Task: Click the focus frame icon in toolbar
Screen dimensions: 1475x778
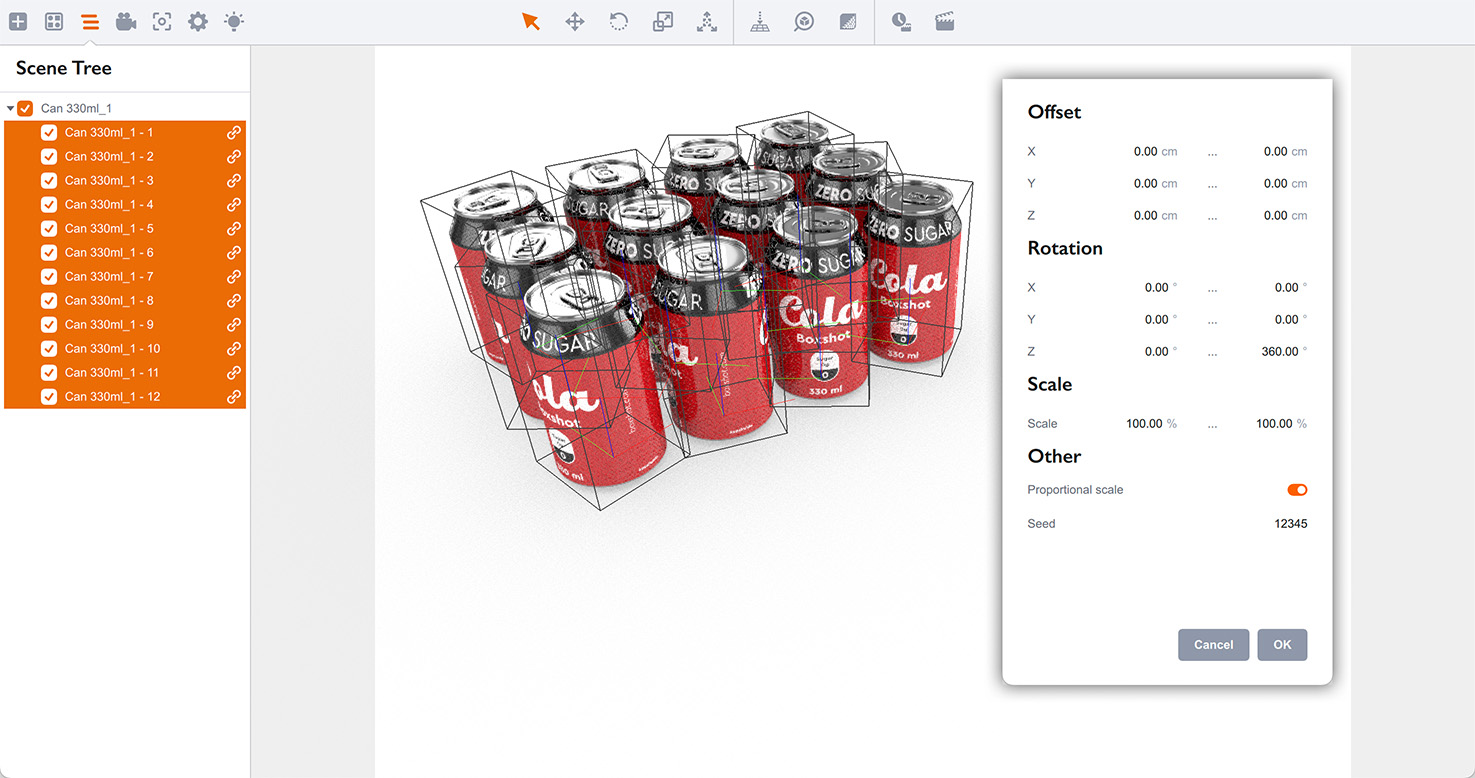Action: (162, 21)
